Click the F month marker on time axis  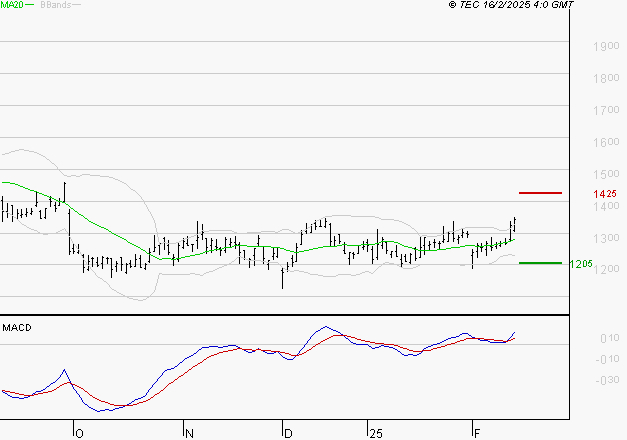click(x=477, y=434)
